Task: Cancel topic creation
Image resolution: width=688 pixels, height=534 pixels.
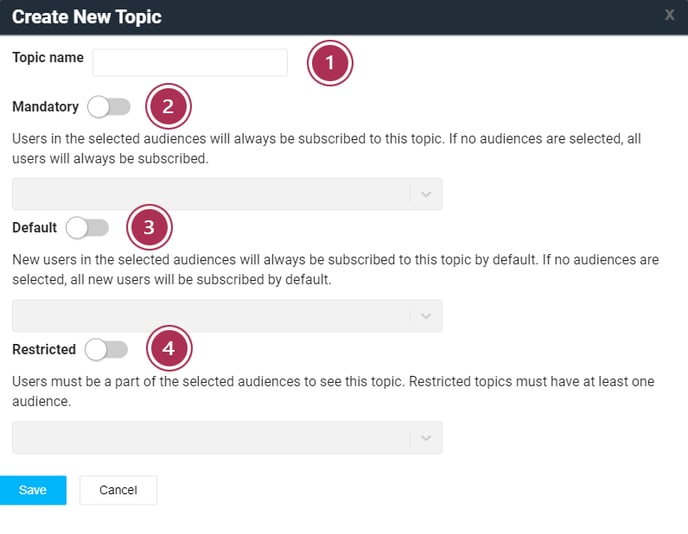Action: (118, 490)
